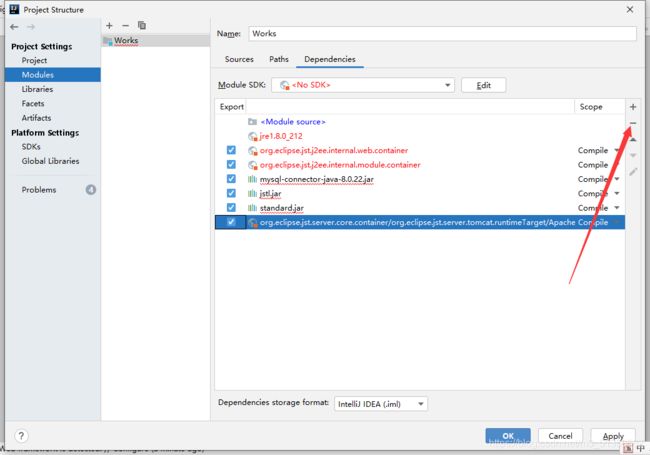The width and height of the screenshot is (650, 455).
Task: Click the jstl.jar library icon
Action: point(252,194)
